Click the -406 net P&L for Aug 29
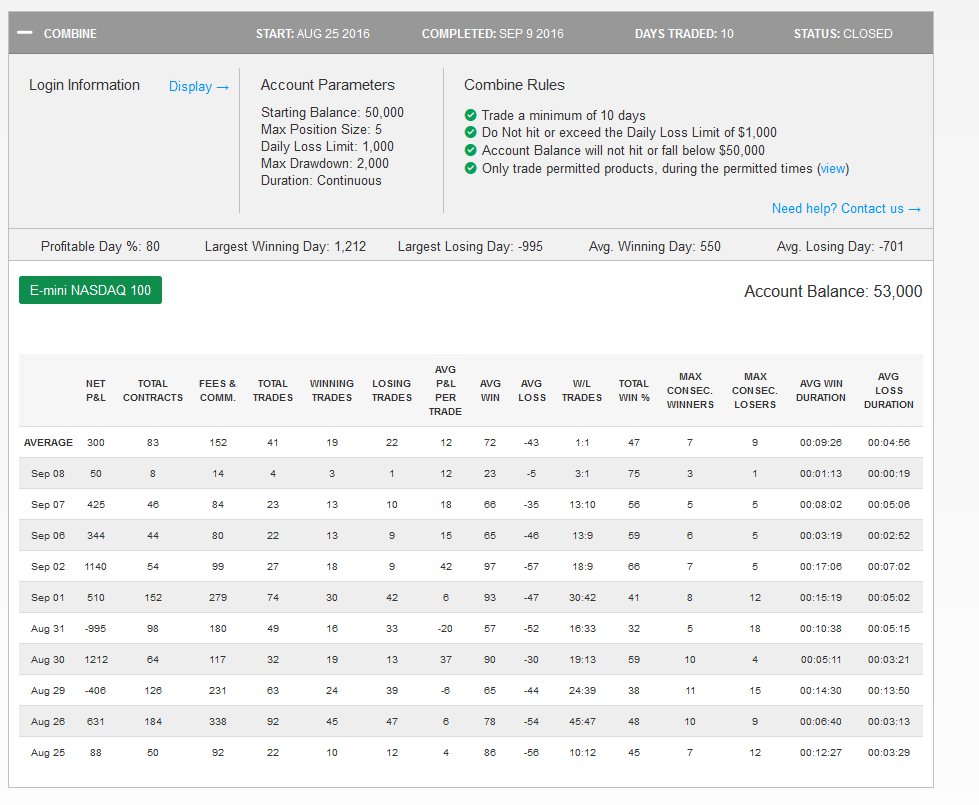The width and height of the screenshot is (979, 805). [96, 691]
